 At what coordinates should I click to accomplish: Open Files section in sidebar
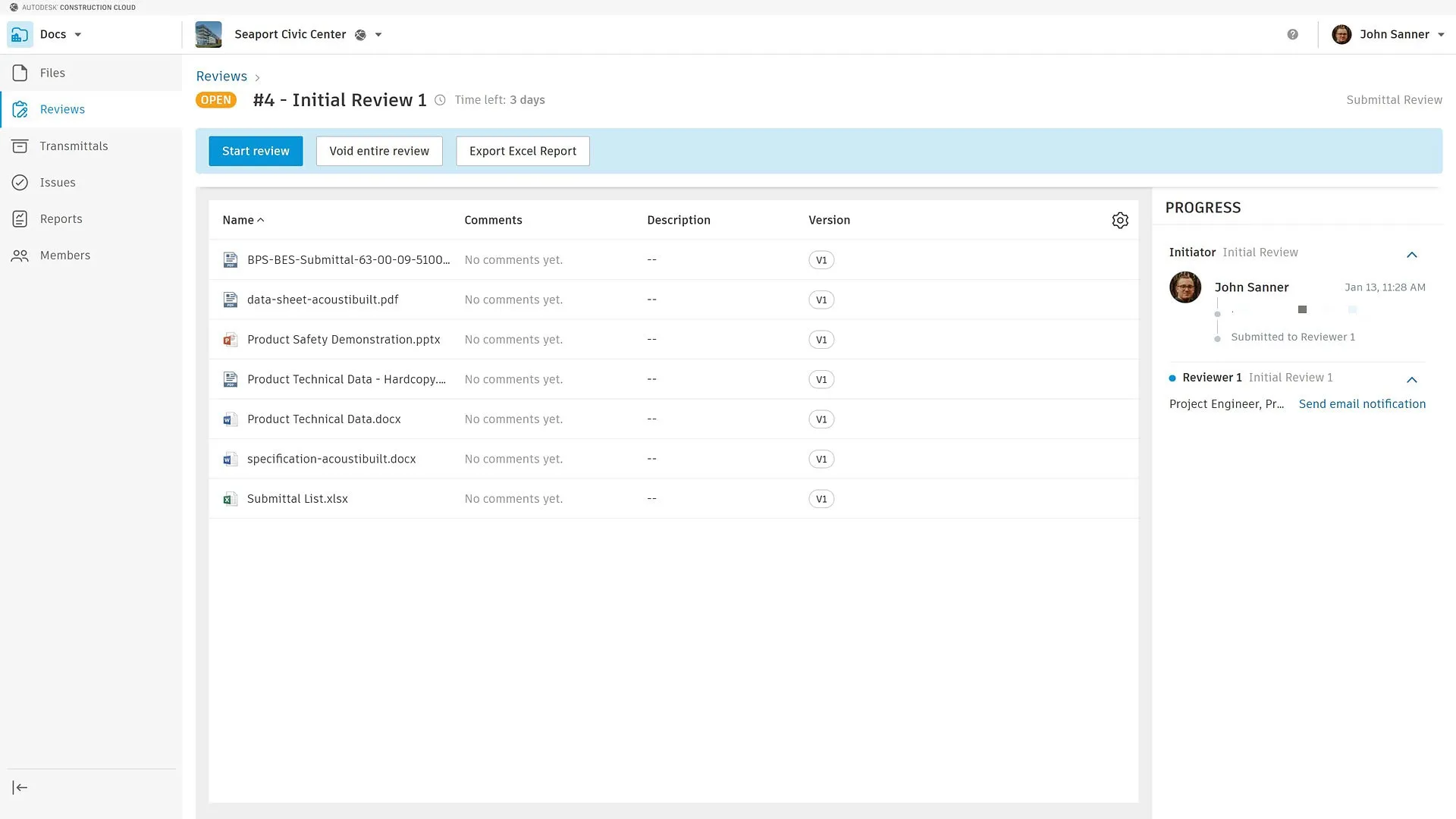[x=52, y=73]
